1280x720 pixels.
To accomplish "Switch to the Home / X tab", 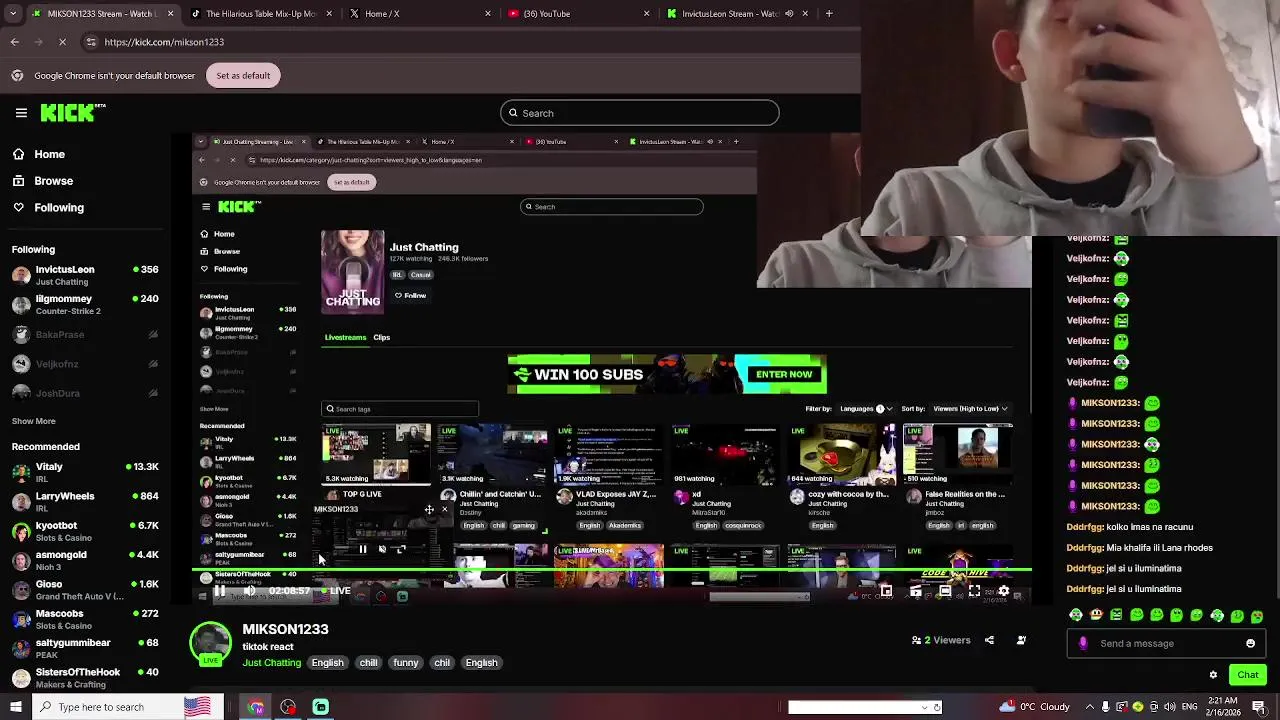I will 420,14.
